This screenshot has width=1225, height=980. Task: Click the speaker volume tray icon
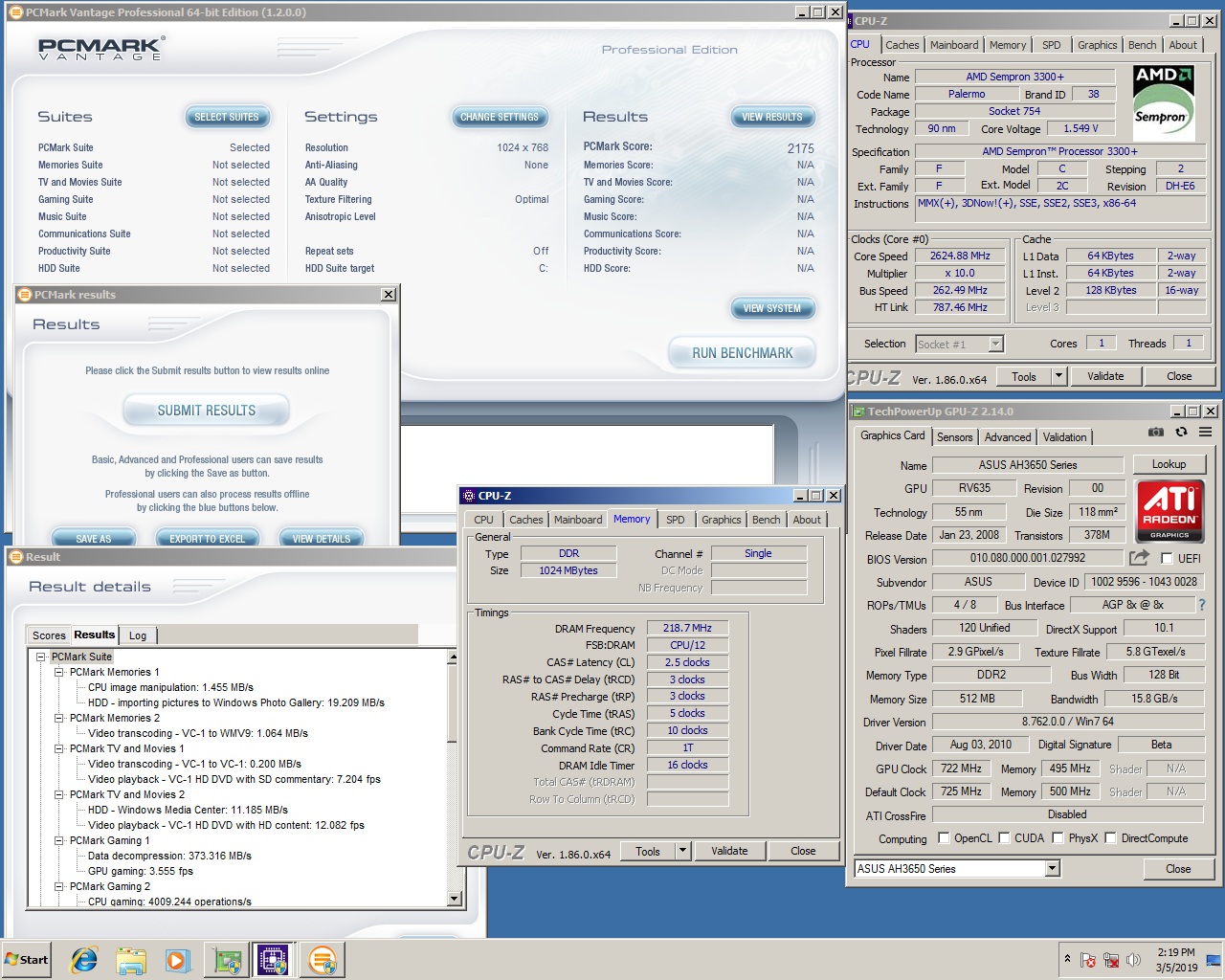click(x=1133, y=960)
